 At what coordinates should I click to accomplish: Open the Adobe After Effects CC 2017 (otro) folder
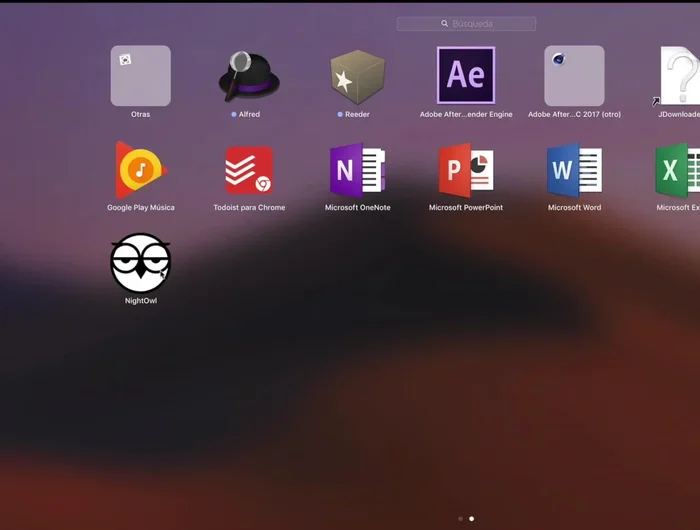click(x=575, y=75)
